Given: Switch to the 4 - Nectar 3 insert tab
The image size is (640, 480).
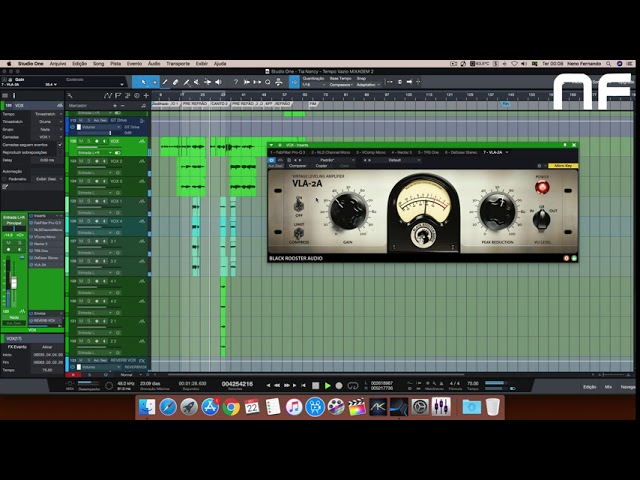Looking at the screenshot, I should [x=401, y=152].
